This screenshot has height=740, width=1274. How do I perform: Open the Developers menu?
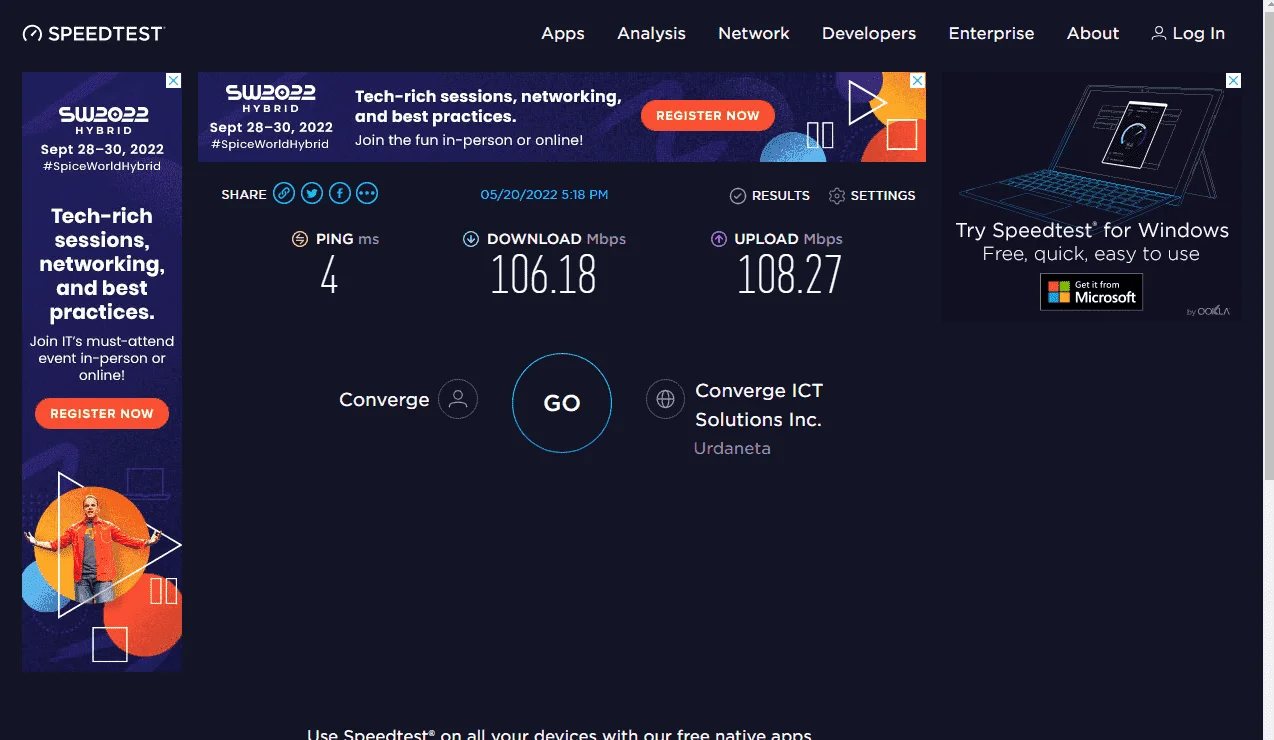tap(869, 33)
